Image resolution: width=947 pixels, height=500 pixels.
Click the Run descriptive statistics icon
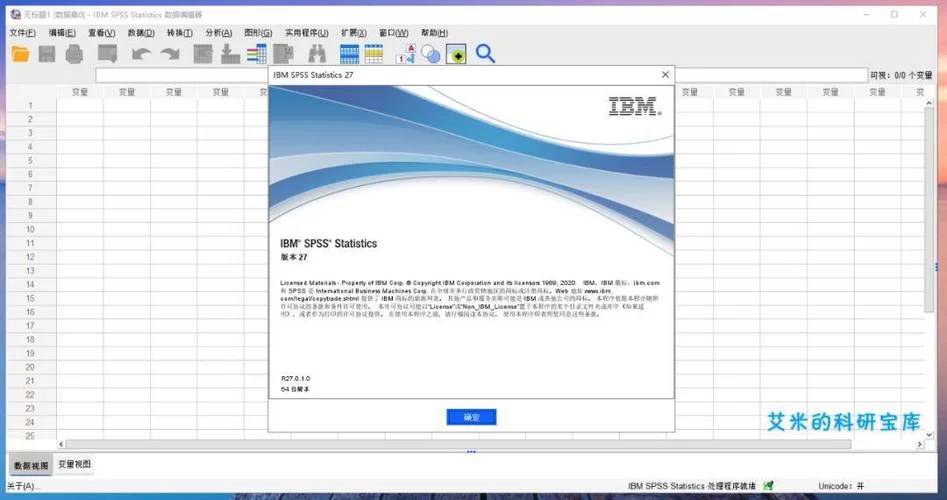283,54
